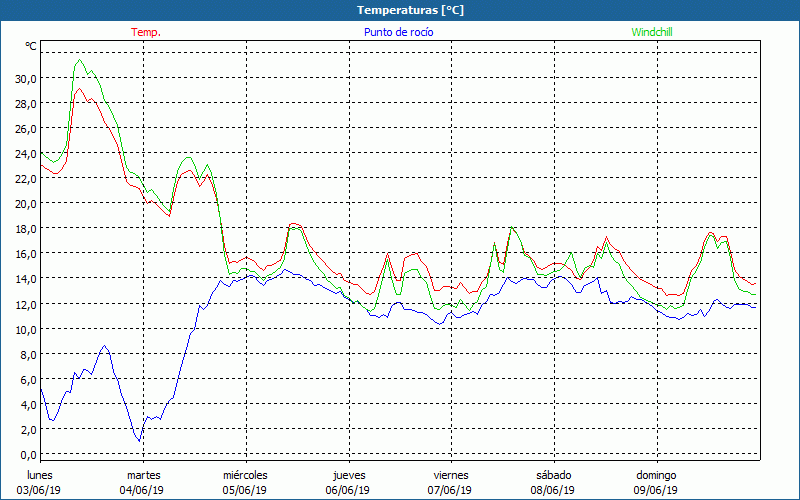Click the 30,0 y-axis value
This screenshot has width=800, height=500.
[x=26, y=79]
